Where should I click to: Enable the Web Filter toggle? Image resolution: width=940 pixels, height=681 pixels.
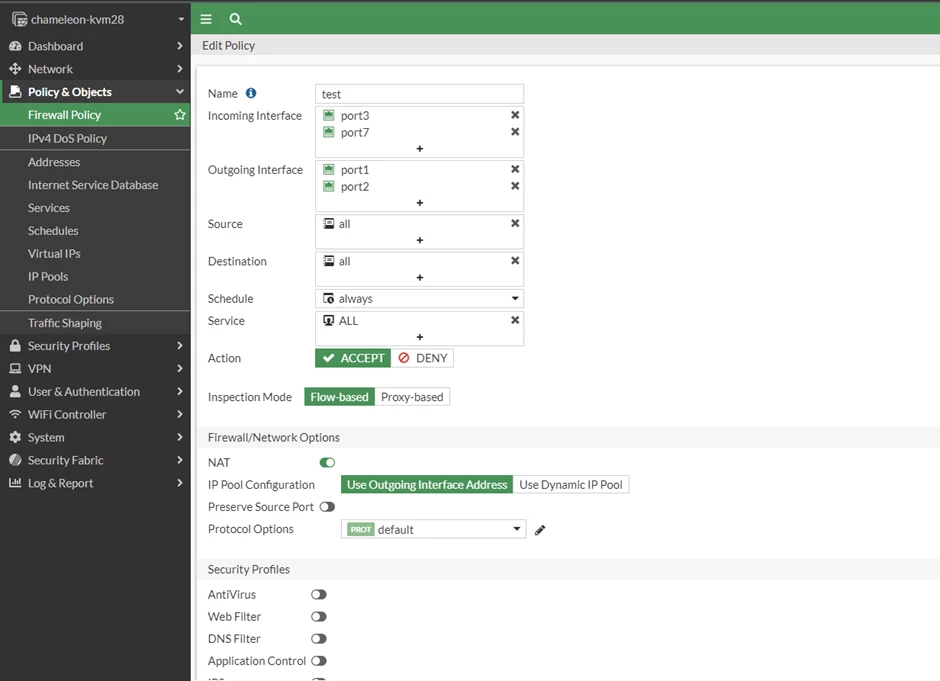click(319, 616)
